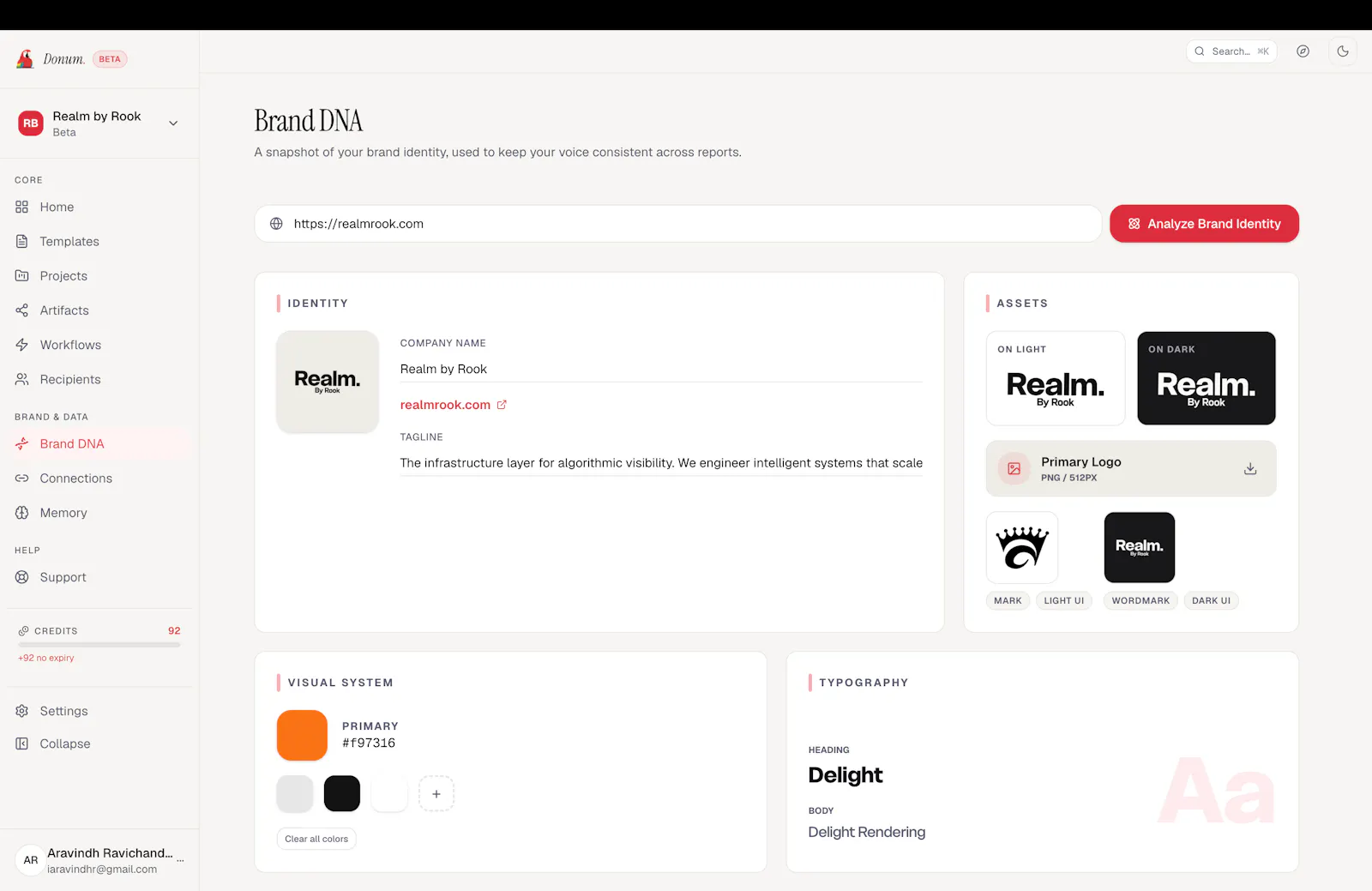Click the white color swatch
This screenshot has height=891, width=1372.
[x=389, y=794]
